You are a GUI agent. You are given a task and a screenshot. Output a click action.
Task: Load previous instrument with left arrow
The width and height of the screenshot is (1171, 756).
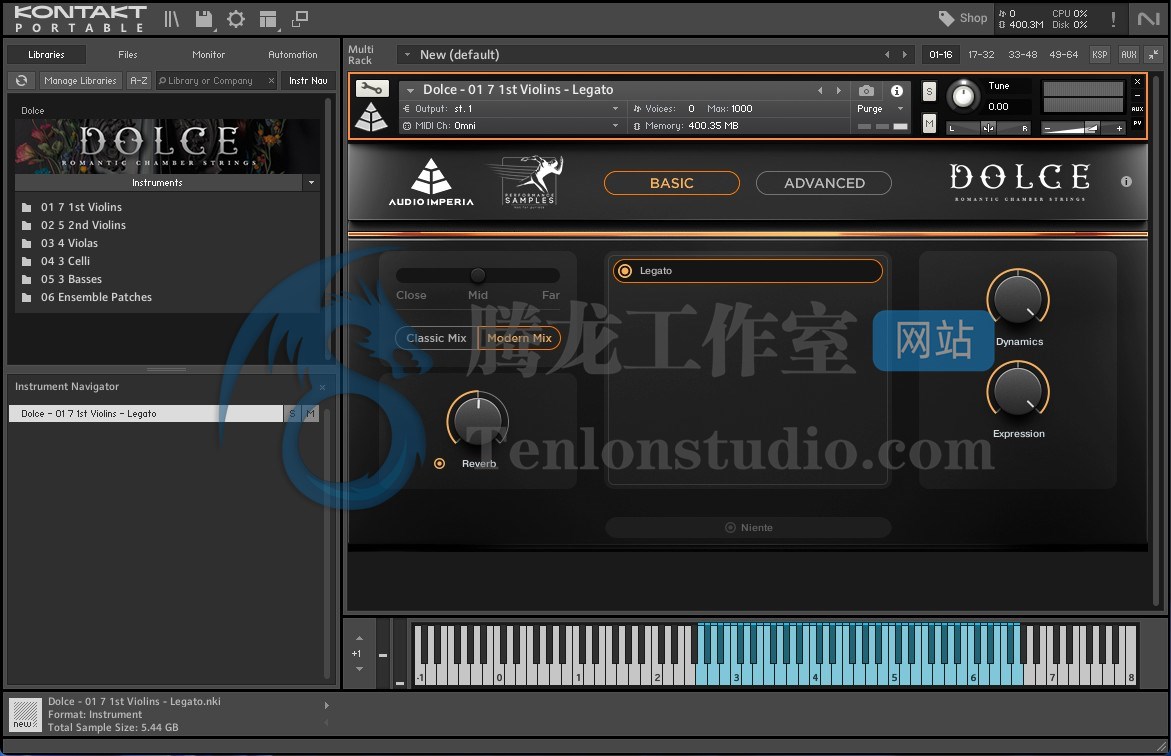[x=820, y=90]
